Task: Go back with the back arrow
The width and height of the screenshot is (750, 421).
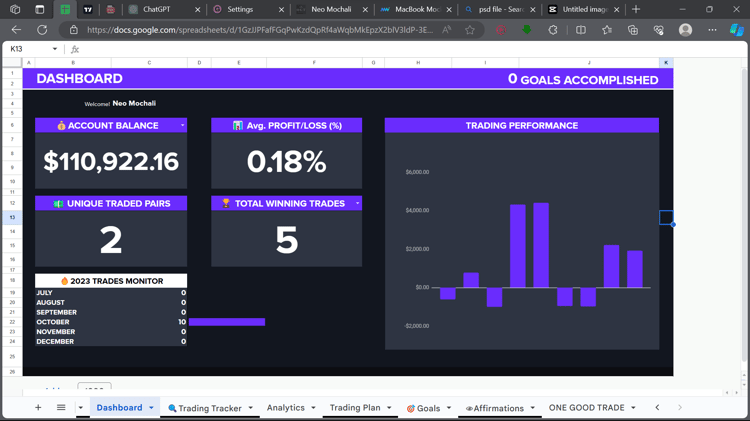Action: coord(16,30)
